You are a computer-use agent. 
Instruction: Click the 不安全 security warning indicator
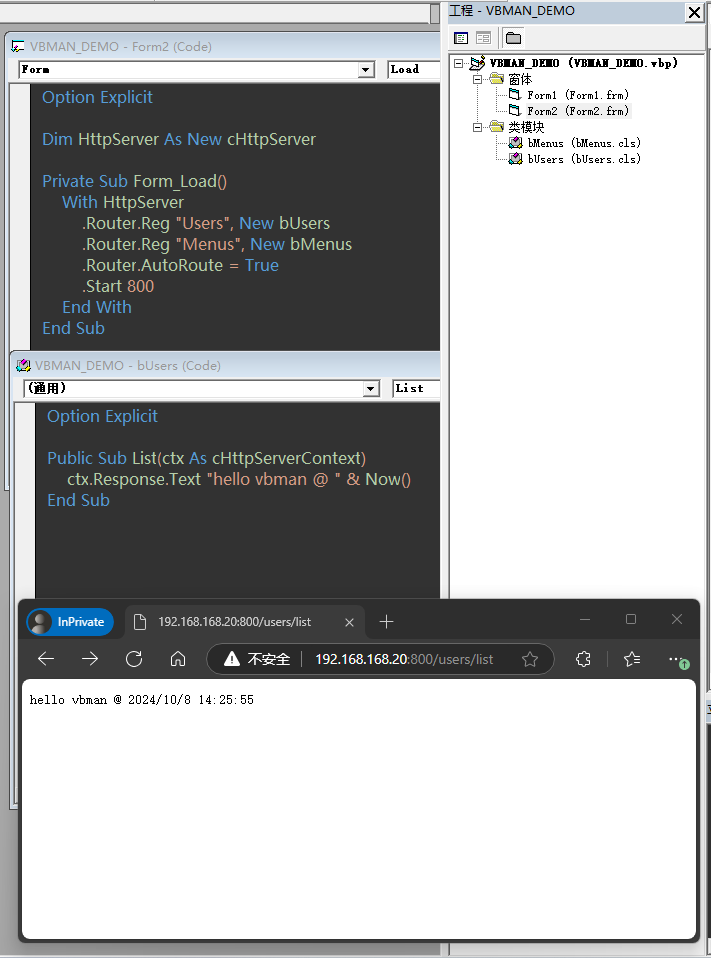point(257,659)
